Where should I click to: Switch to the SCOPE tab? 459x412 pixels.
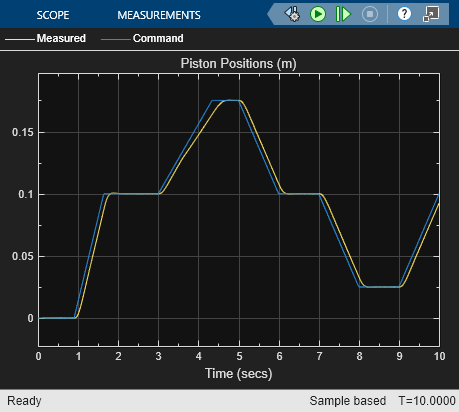(x=53, y=15)
